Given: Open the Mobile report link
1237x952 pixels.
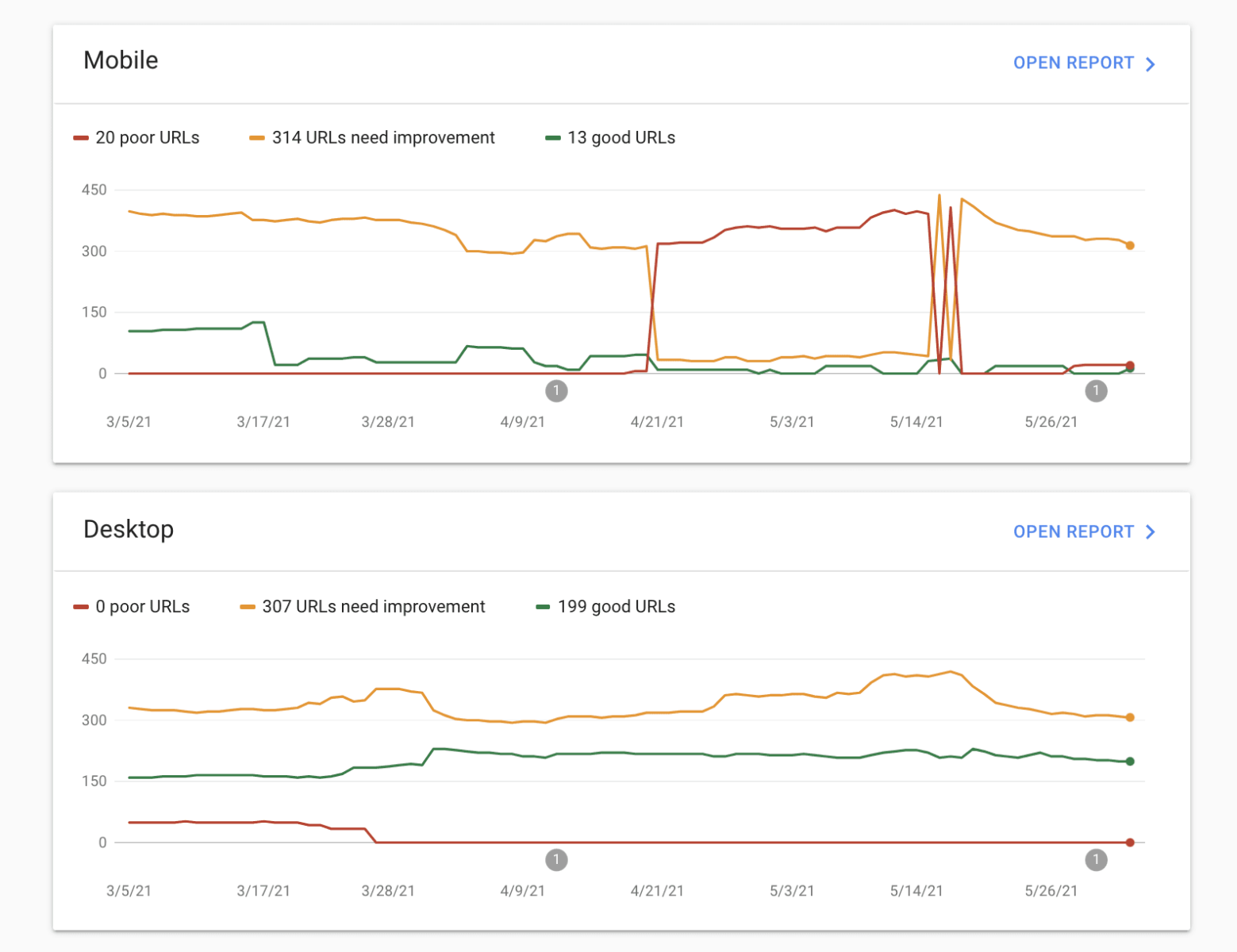Looking at the screenshot, I should (1073, 63).
